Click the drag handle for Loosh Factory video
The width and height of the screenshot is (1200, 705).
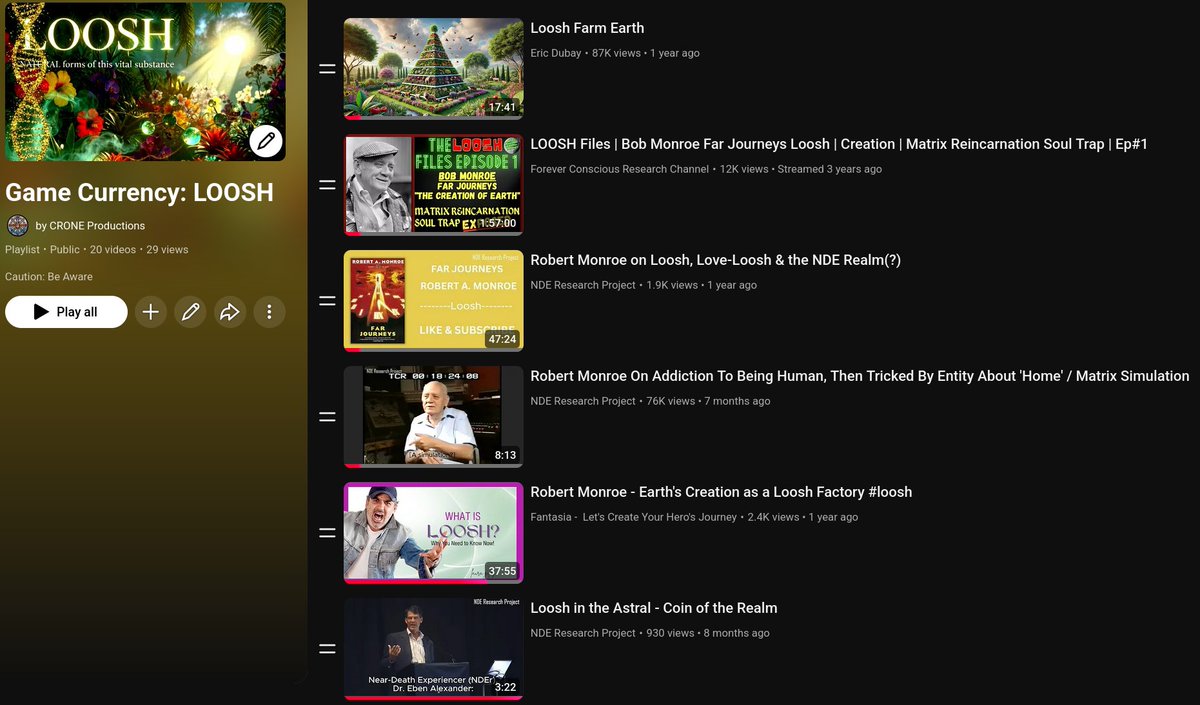pyautogui.click(x=327, y=533)
